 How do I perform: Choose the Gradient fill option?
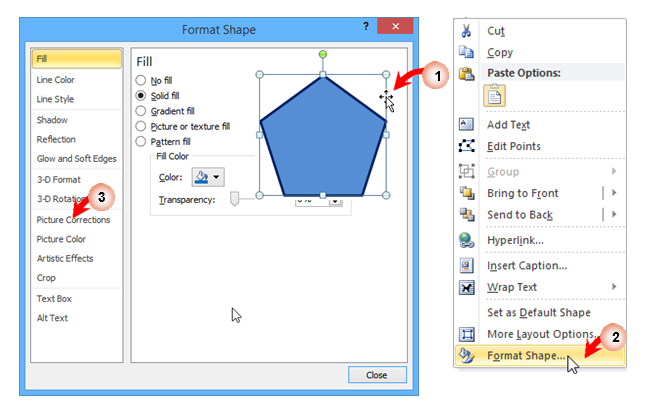[x=141, y=111]
